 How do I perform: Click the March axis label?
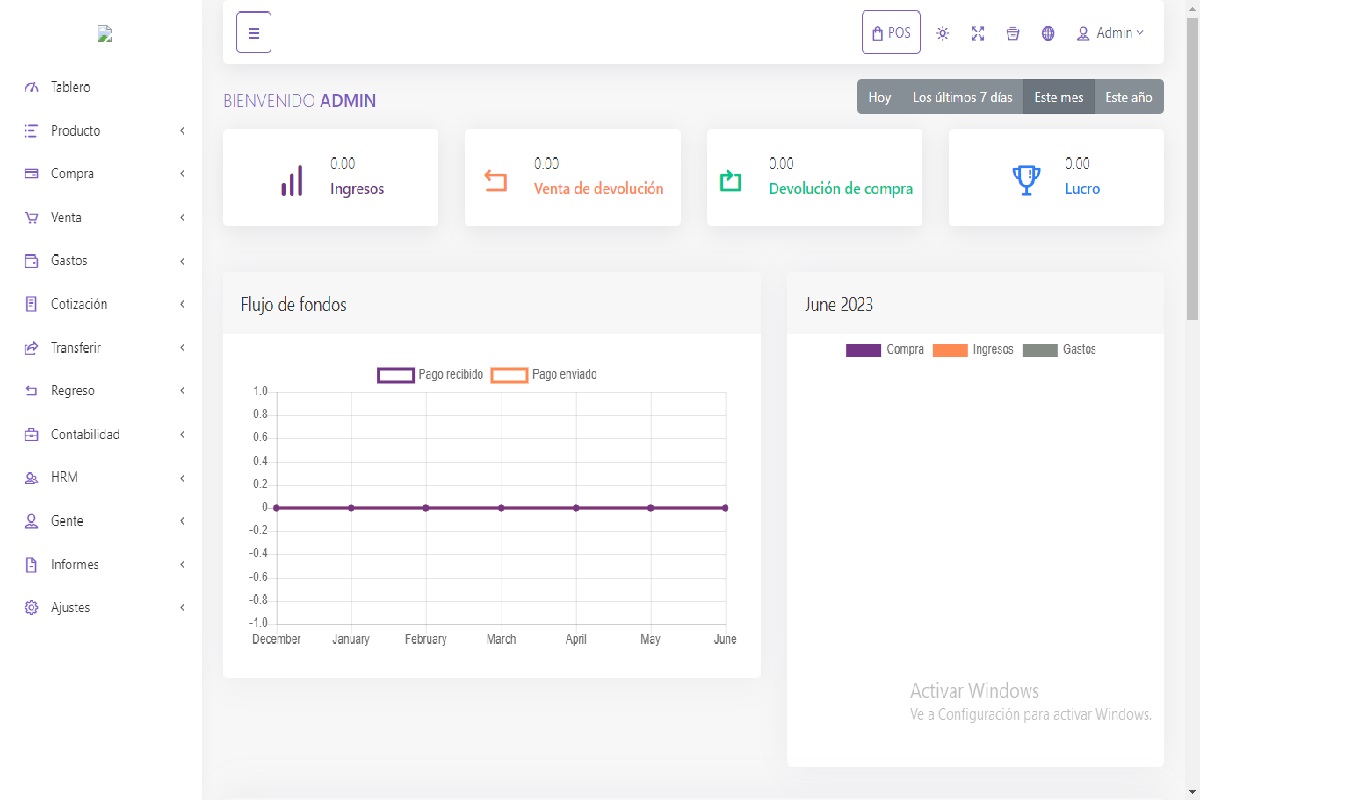pyautogui.click(x=501, y=640)
